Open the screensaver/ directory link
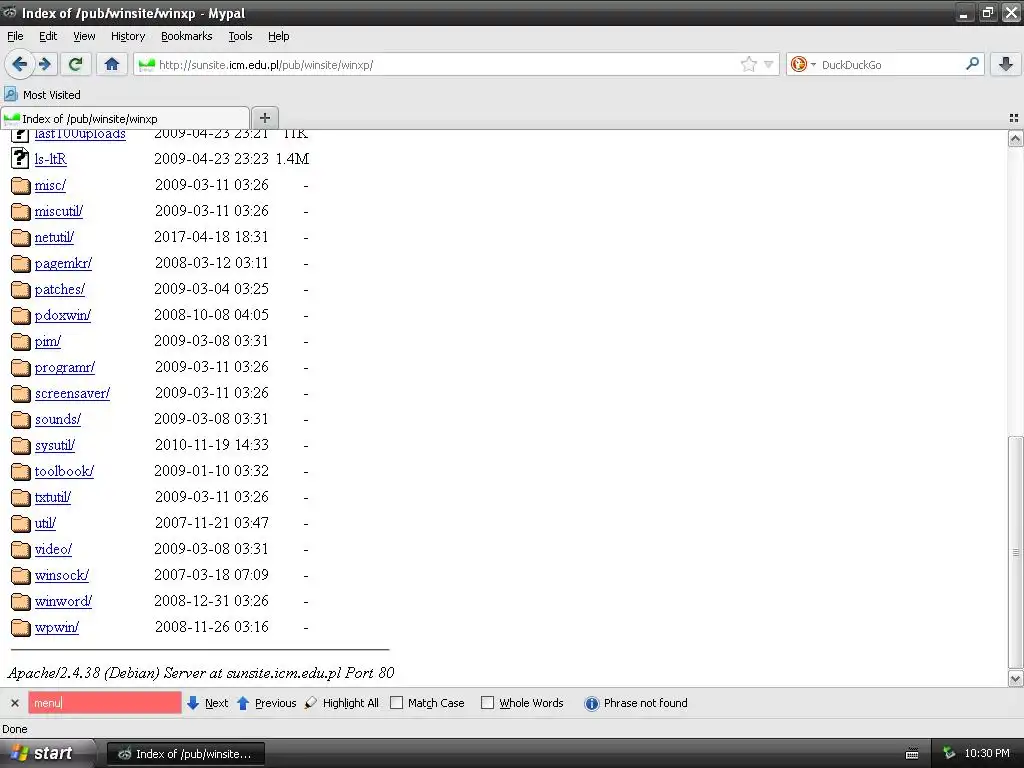Viewport: 1024px width, 768px height. pos(72,393)
